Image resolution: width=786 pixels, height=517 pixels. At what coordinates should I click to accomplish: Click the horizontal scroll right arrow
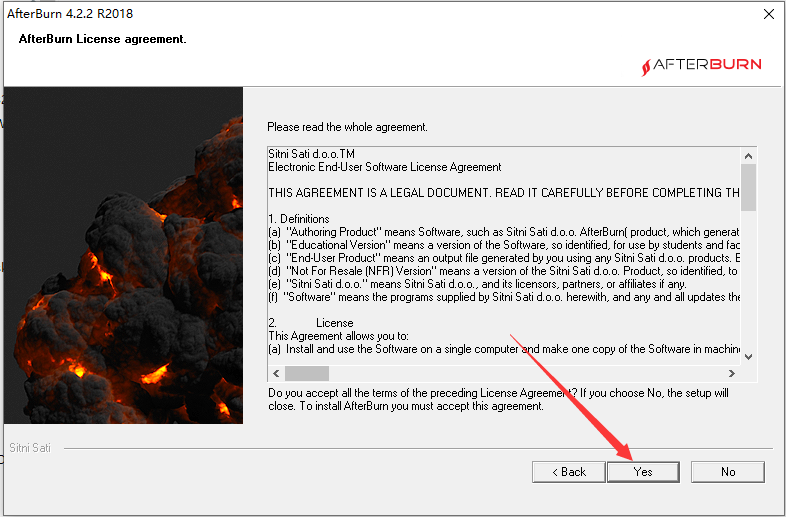[x=731, y=373]
